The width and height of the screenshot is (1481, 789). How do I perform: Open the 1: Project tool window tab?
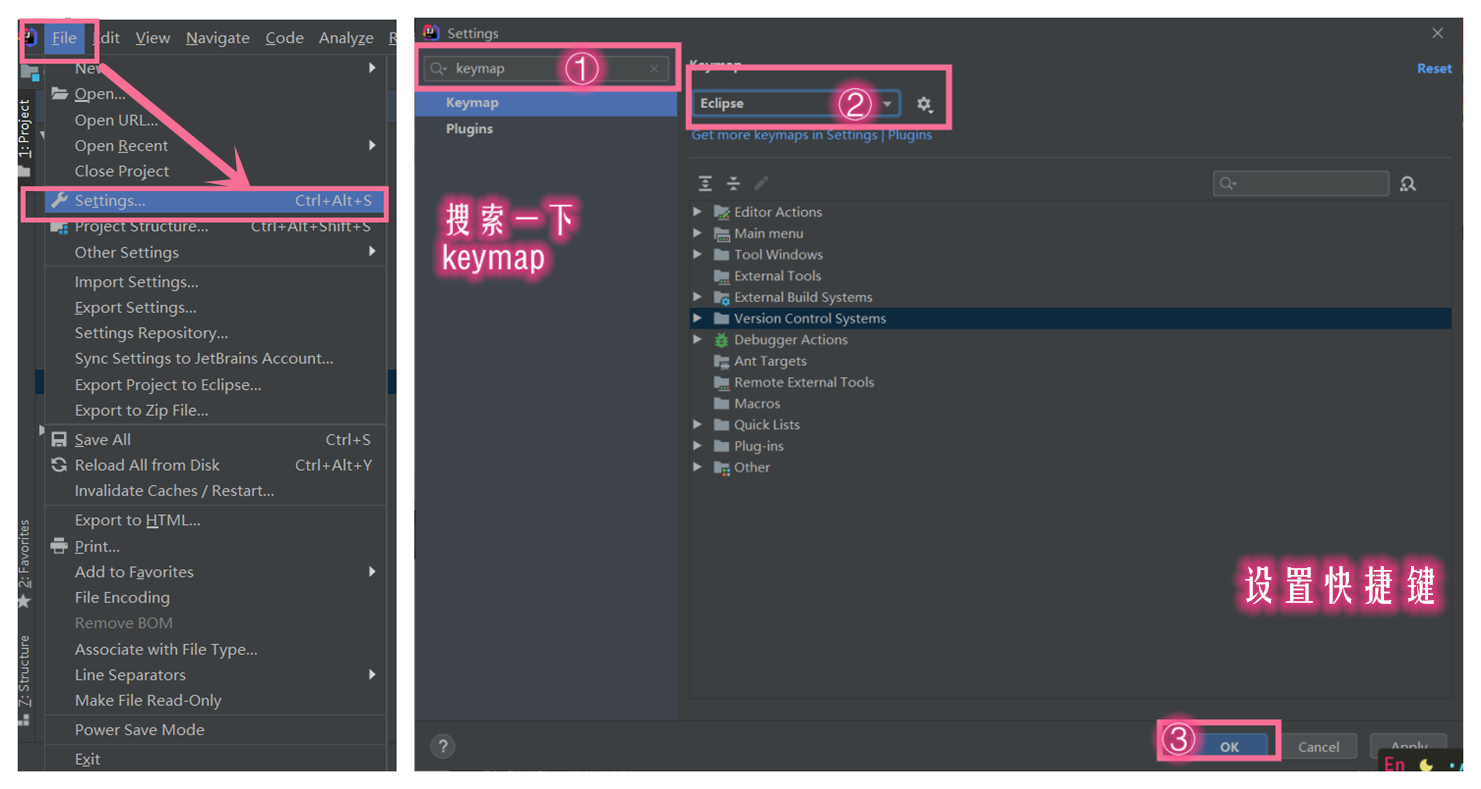pos(25,129)
